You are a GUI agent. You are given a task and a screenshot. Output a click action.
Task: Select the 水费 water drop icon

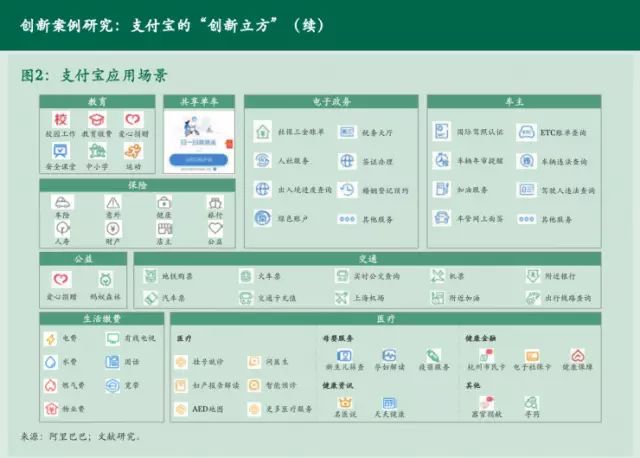coord(51,362)
